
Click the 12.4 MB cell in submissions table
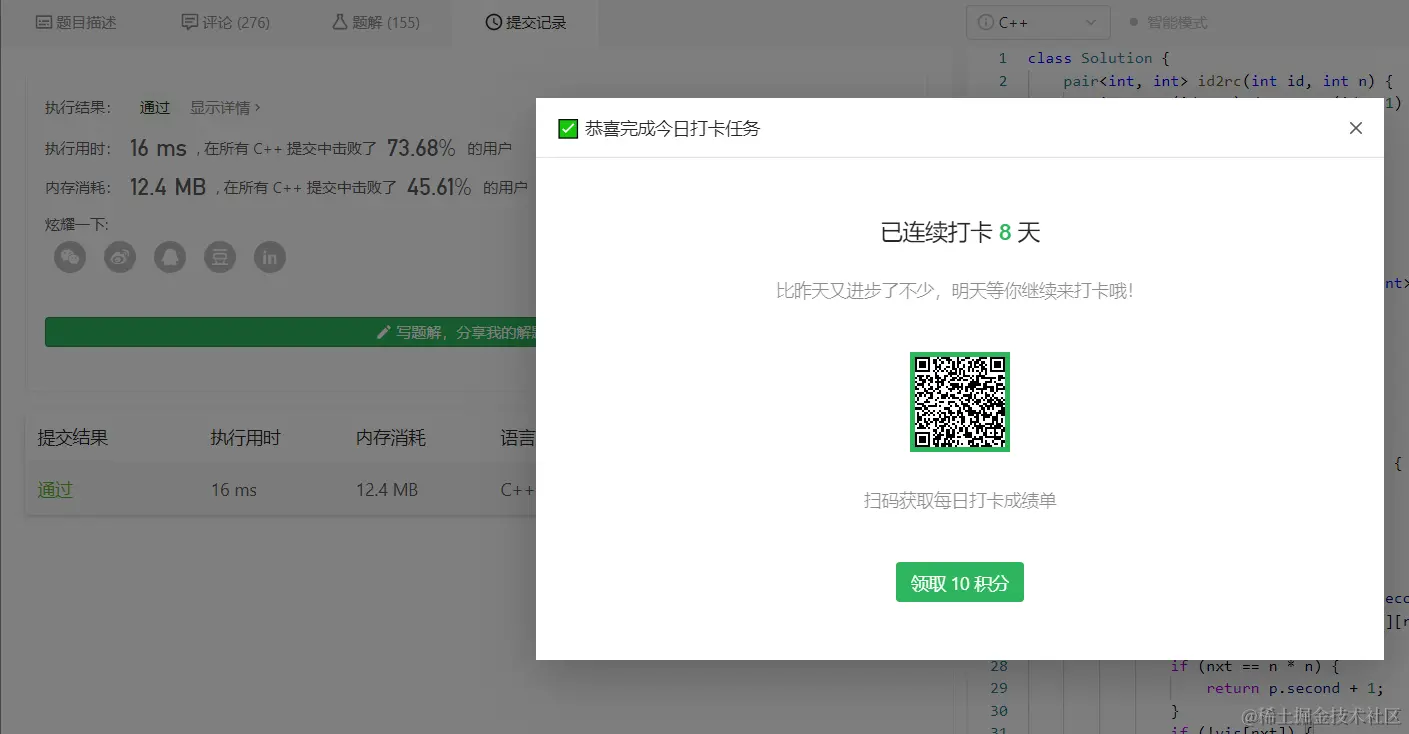(387, 490)
